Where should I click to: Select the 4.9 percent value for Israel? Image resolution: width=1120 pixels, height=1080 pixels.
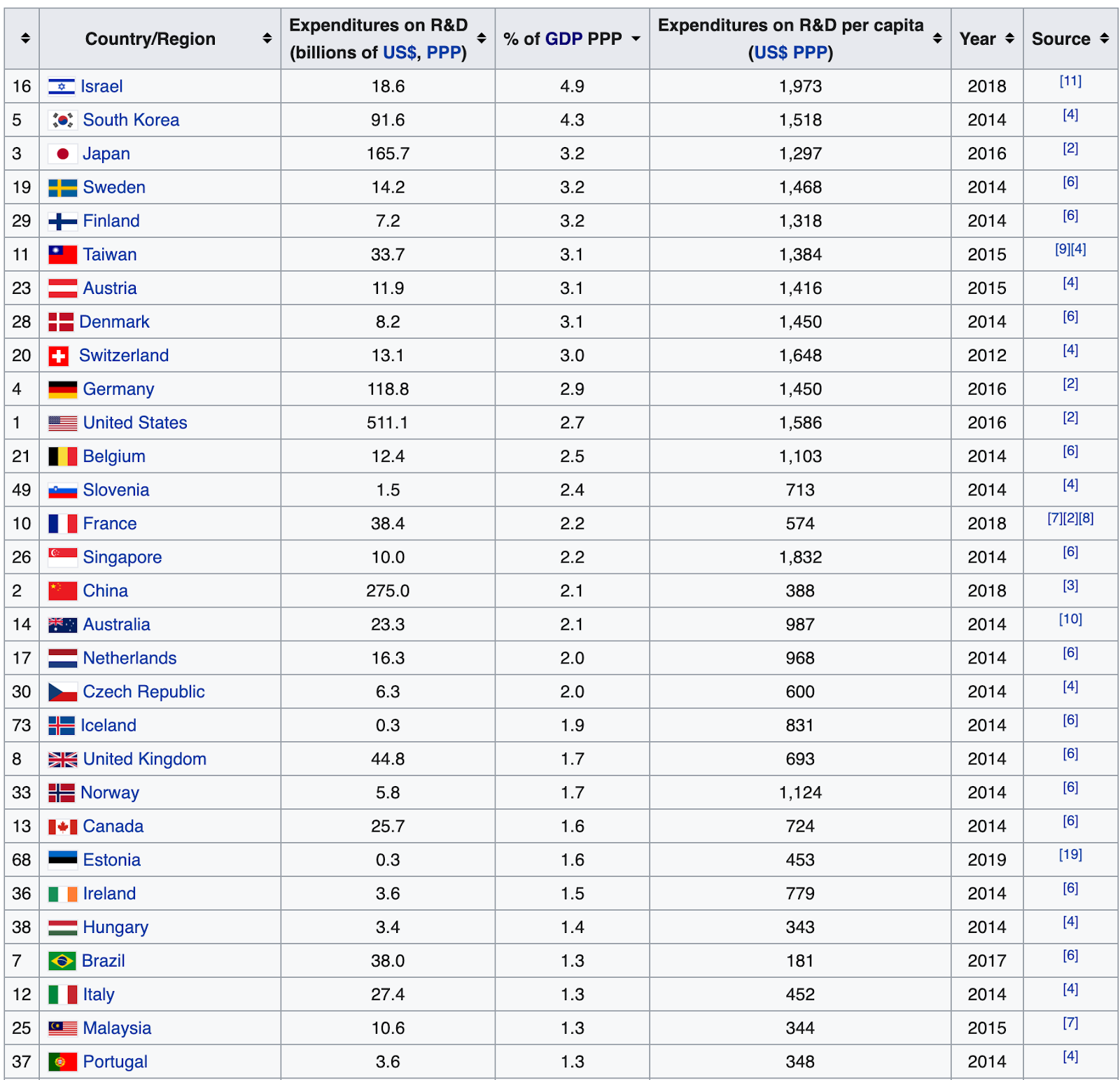(x=572, y=87)
